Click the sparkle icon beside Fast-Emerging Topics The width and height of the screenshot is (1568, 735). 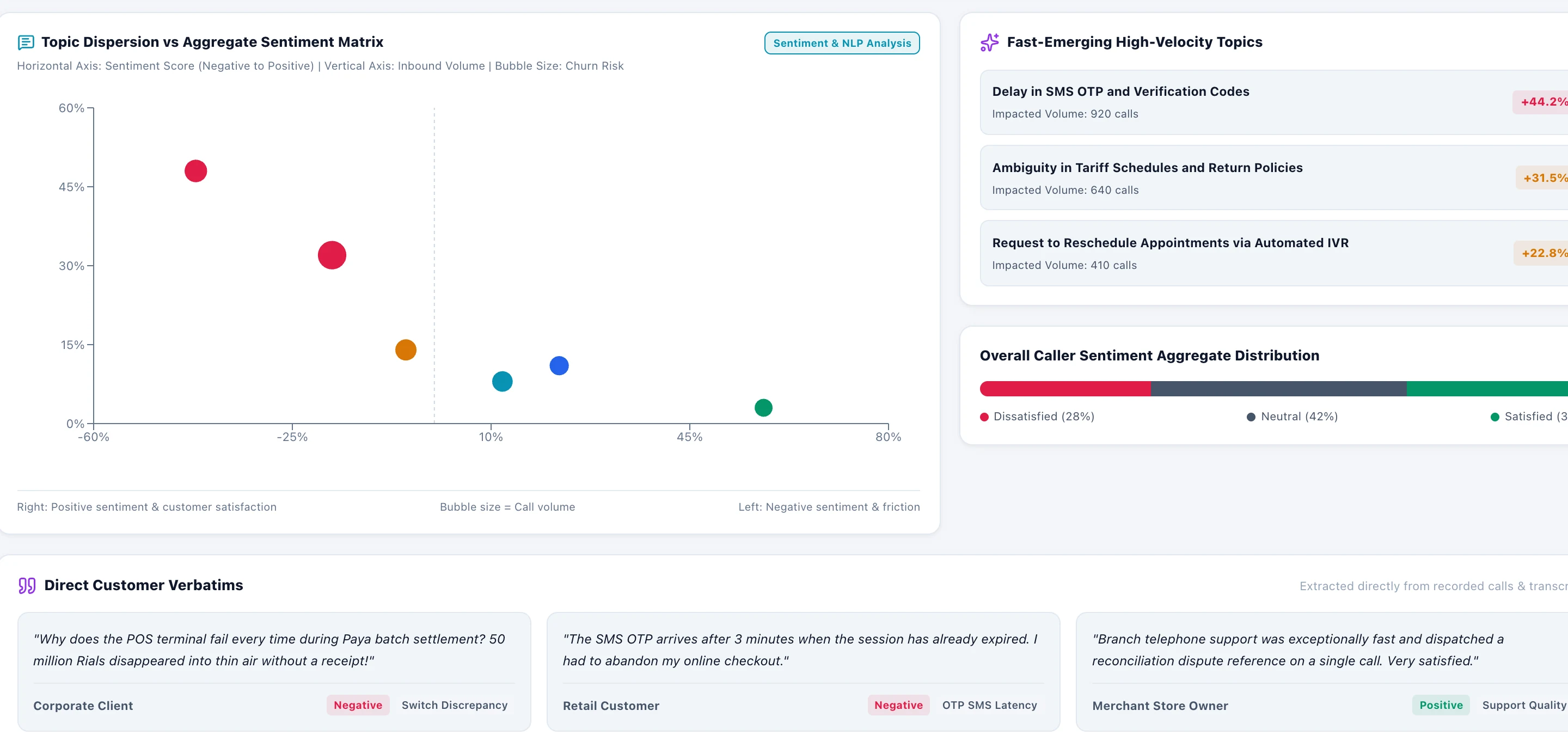click(990, 42)
